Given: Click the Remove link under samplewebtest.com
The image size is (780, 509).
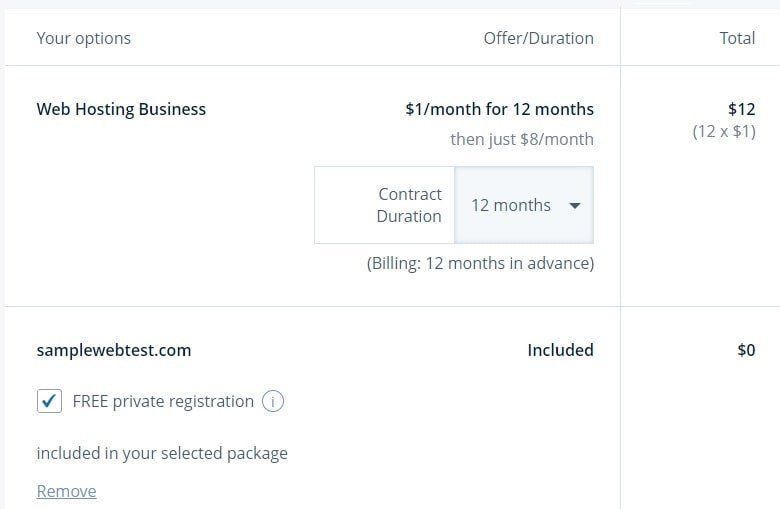Looking at the screenshot, I should (66, 491).
